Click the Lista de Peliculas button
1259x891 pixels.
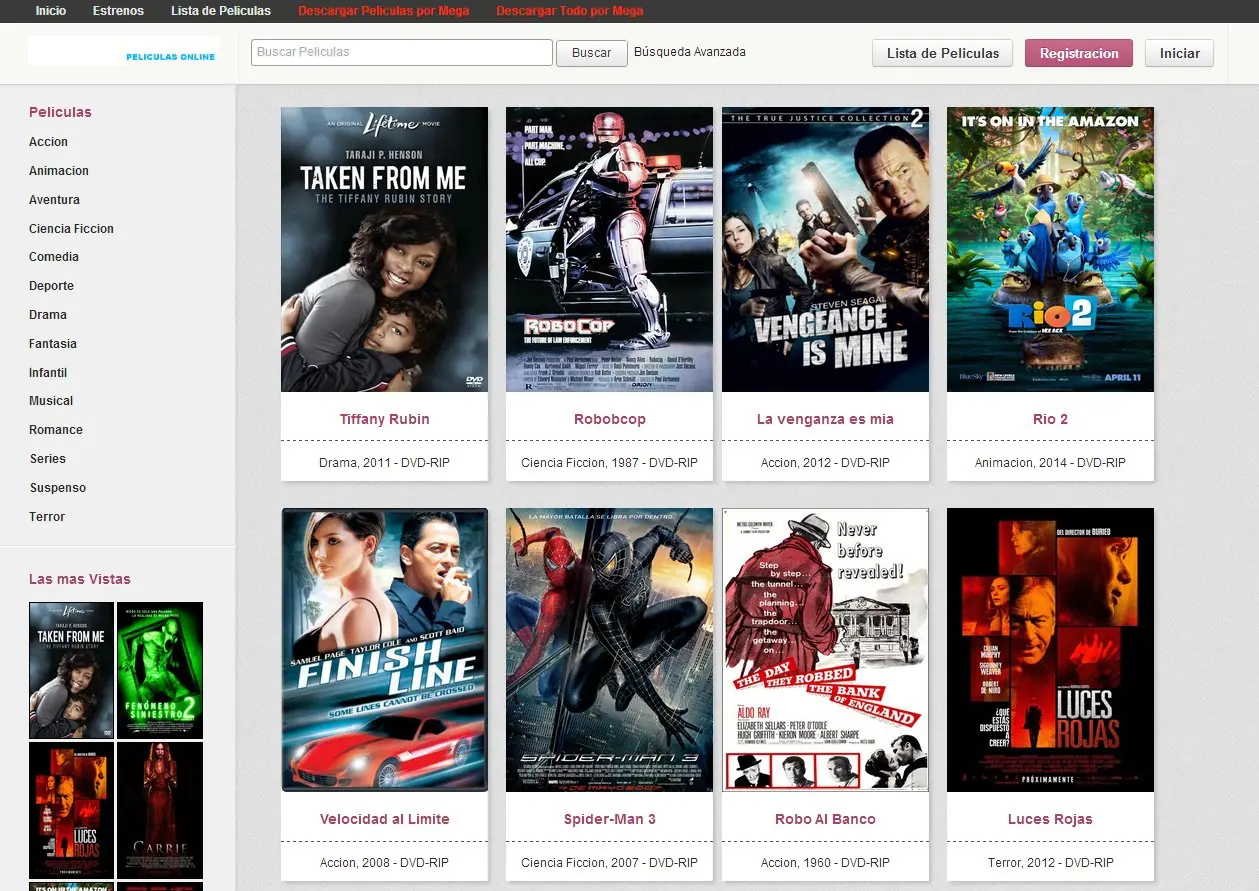(x=943, y=53)
